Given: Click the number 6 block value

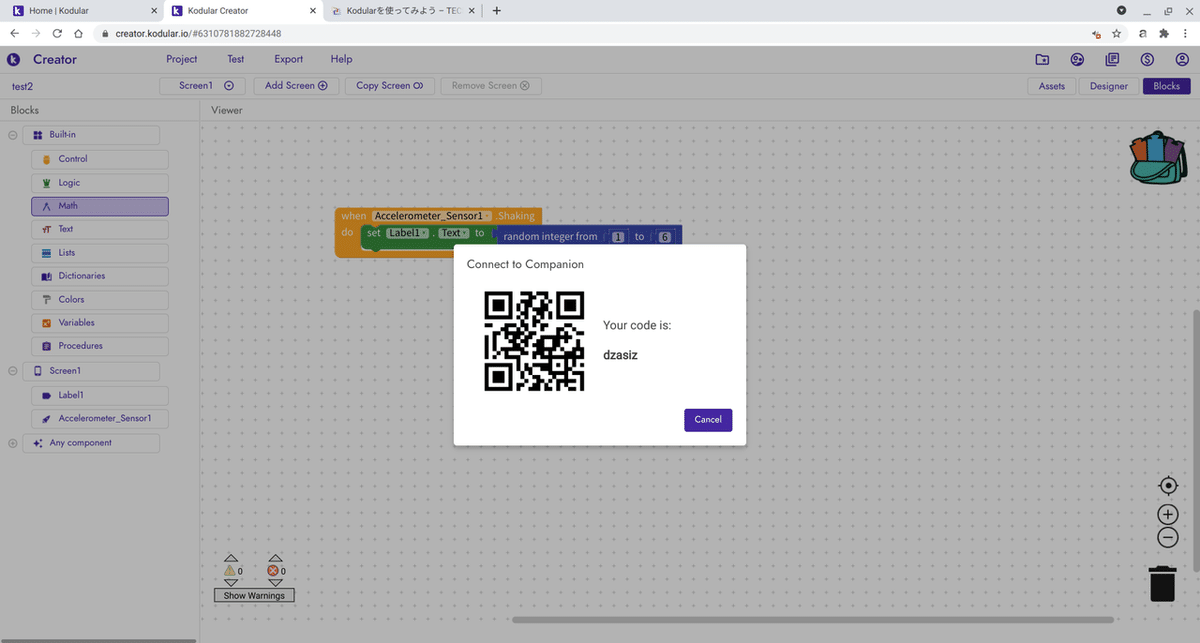Looking at the screenshot, I should (x=664, y=237).
